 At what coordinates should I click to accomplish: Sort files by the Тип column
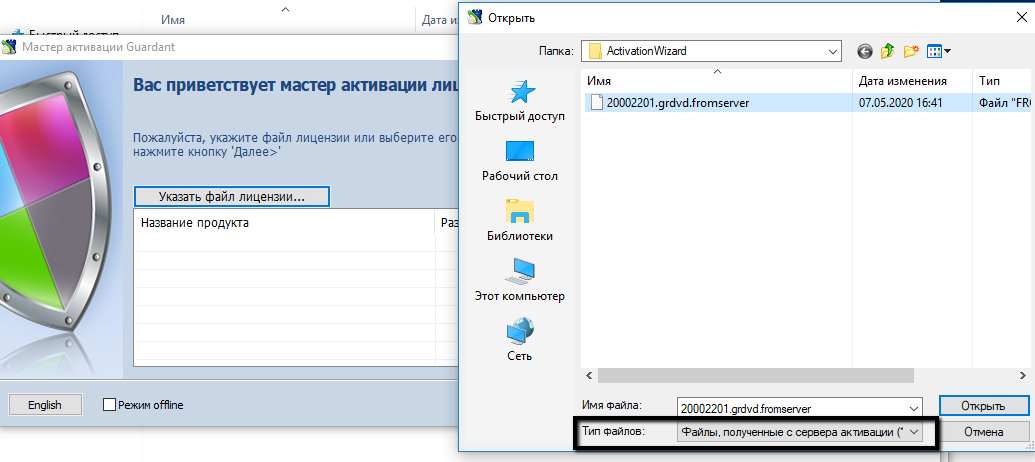pyautogui.click(x=1003, y=81)
